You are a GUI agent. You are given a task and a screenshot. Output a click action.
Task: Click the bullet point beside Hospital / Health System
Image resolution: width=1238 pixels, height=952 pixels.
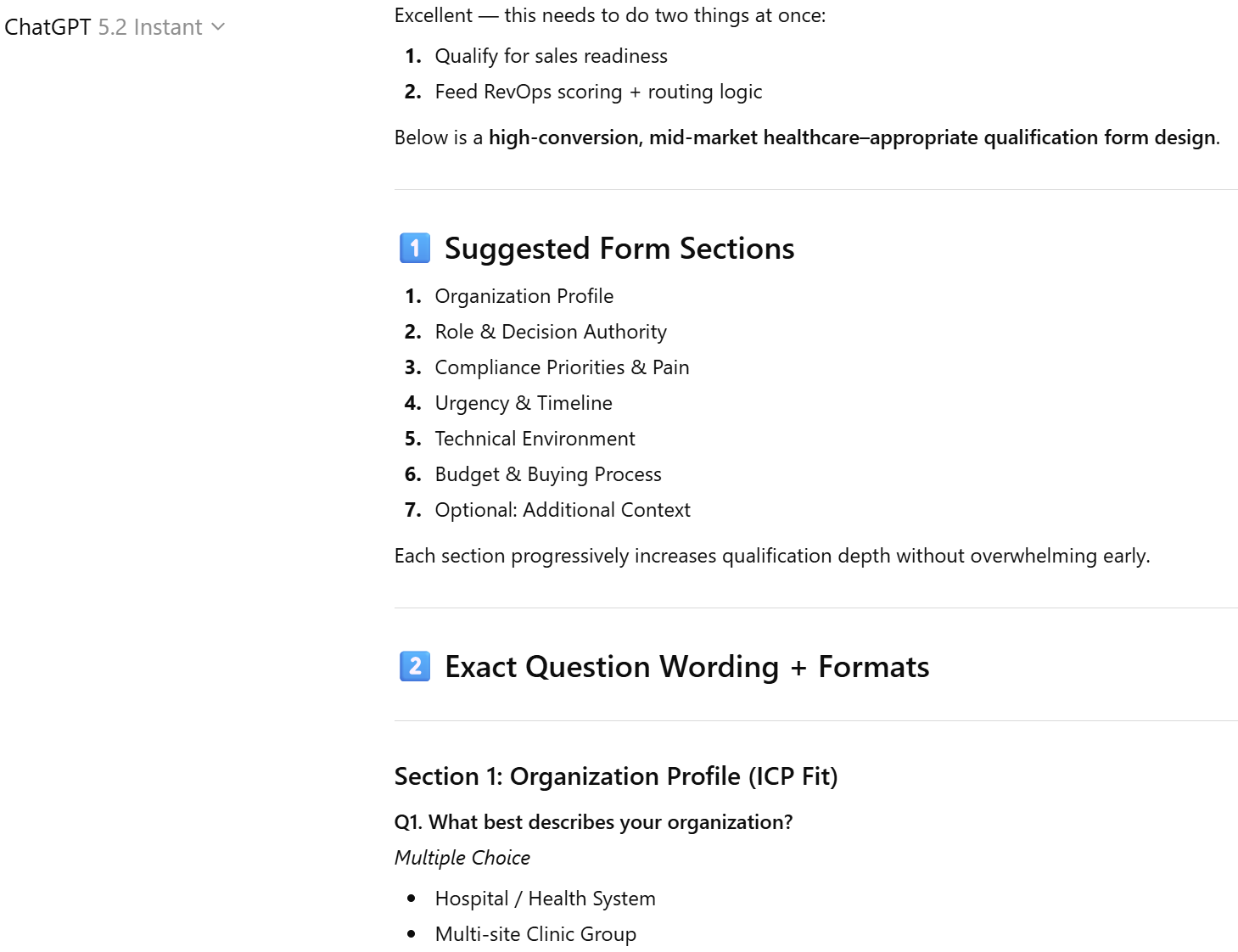tap(412, 898)
